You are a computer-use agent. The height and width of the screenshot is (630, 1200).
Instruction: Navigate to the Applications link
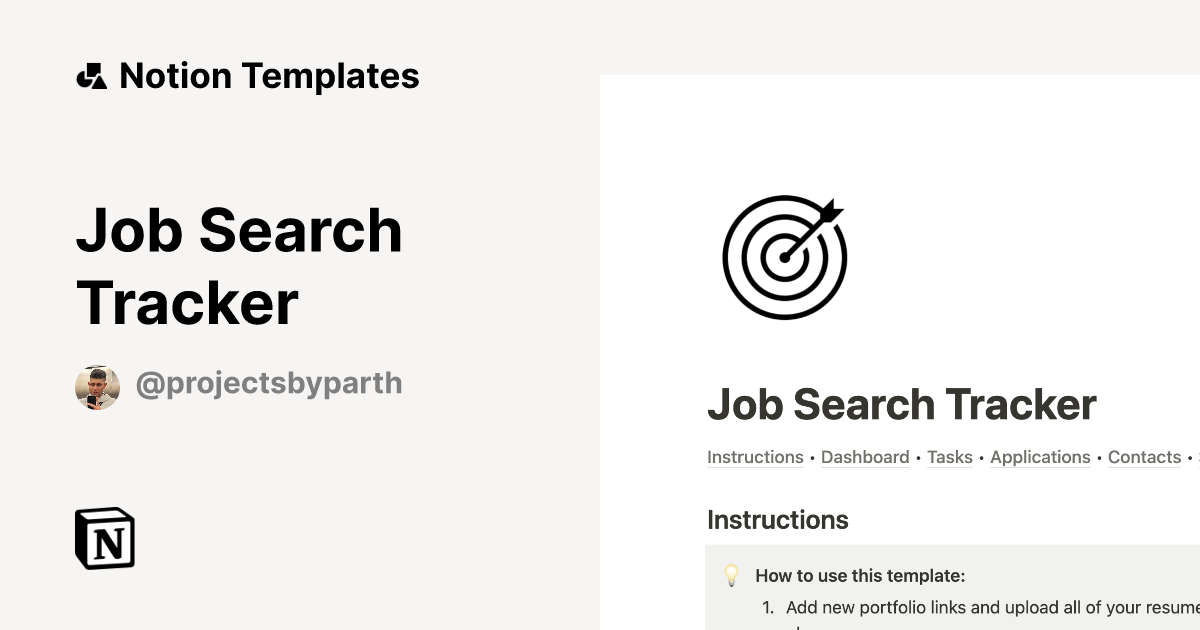tap(1040, 457)
